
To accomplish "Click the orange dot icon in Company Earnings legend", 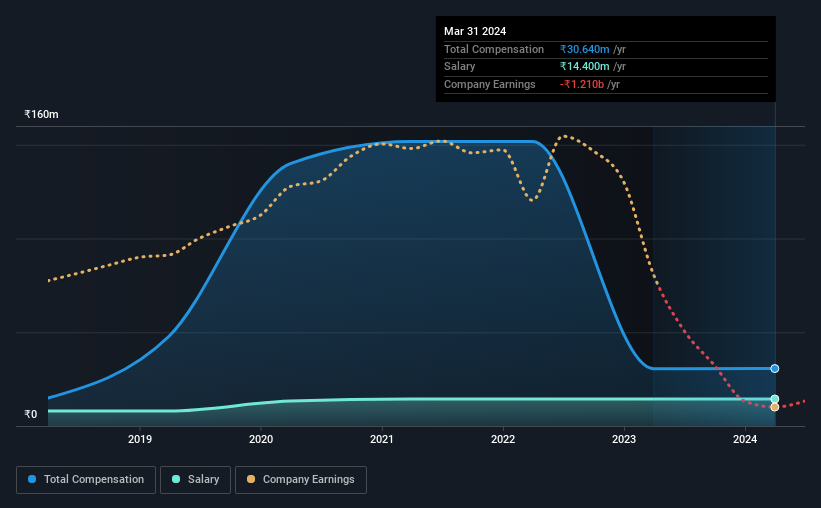I will coord(251,479).
